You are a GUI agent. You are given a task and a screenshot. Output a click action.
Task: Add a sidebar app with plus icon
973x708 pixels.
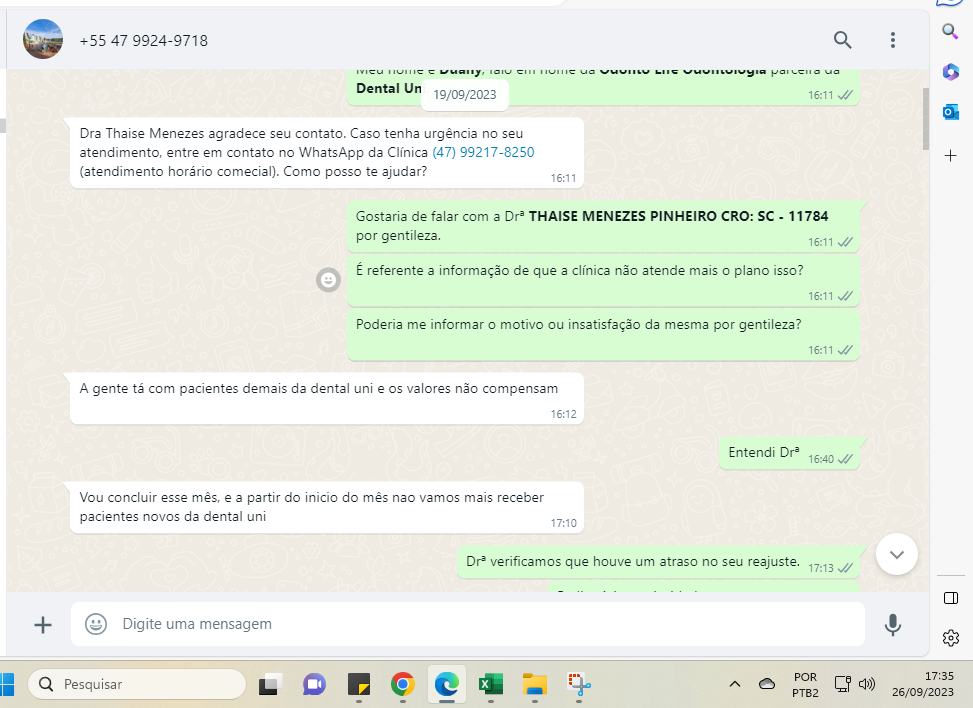pos(950,155)
